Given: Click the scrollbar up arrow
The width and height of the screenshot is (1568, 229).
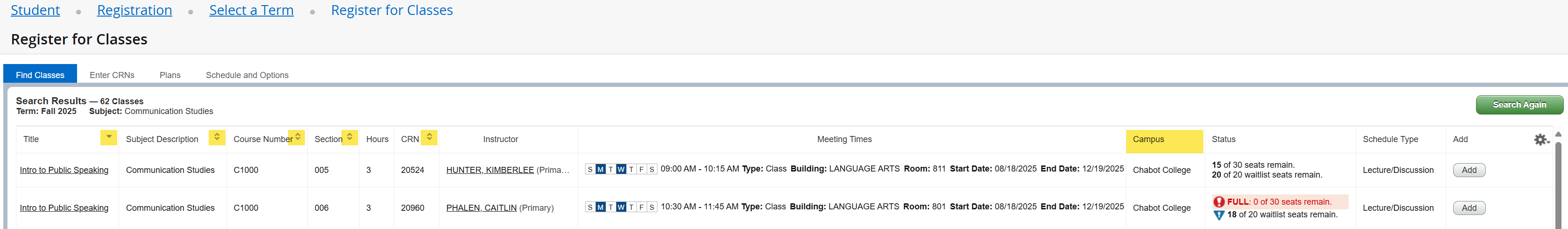Looking at the screenshot, I should 1558,134.
